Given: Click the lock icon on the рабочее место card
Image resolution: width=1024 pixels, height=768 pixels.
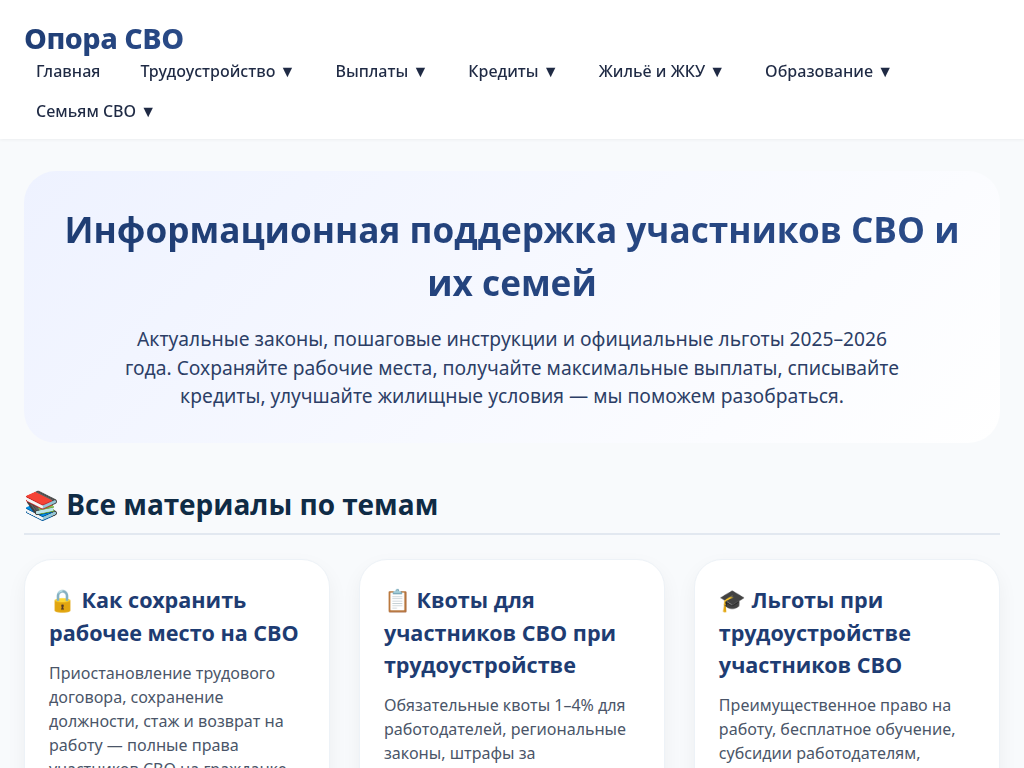Looking at the screenshot, I should coord(62,601).
